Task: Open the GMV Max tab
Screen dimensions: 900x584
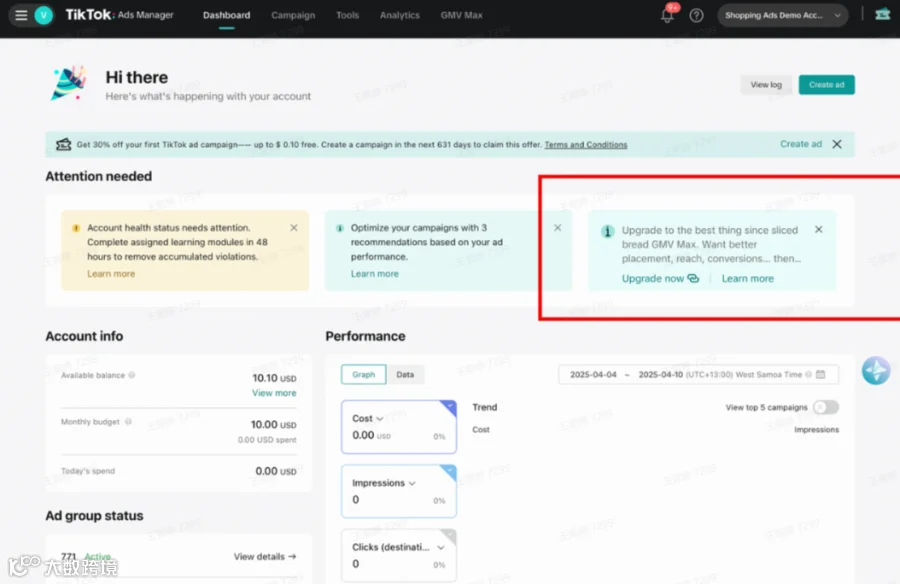Action: (461, 16)
